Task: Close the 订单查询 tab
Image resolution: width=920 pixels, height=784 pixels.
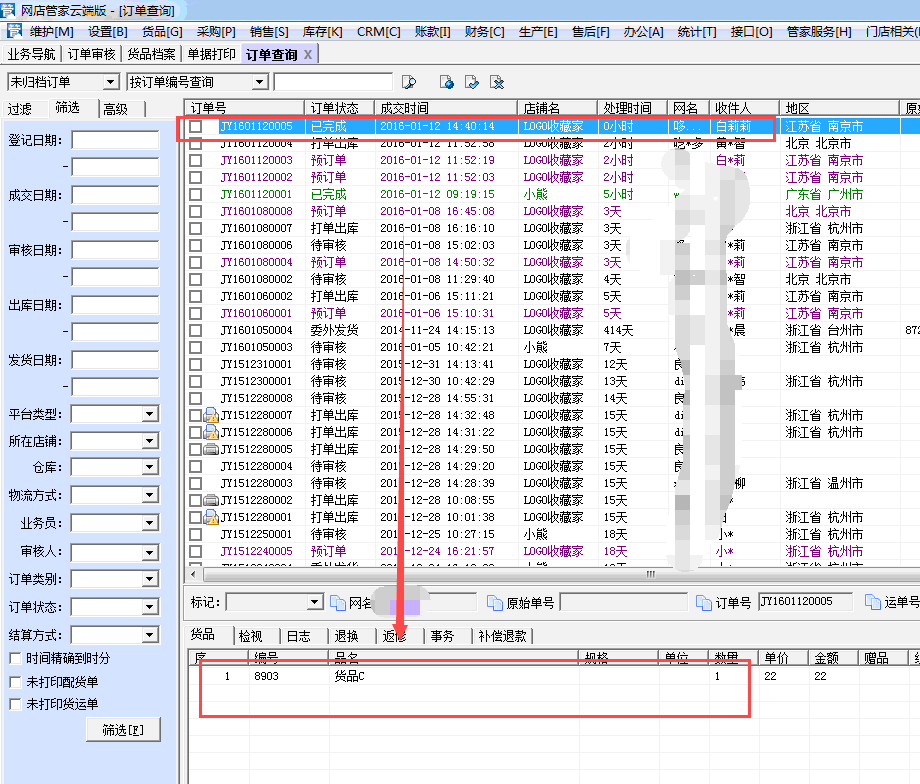Action: point(308,54)
